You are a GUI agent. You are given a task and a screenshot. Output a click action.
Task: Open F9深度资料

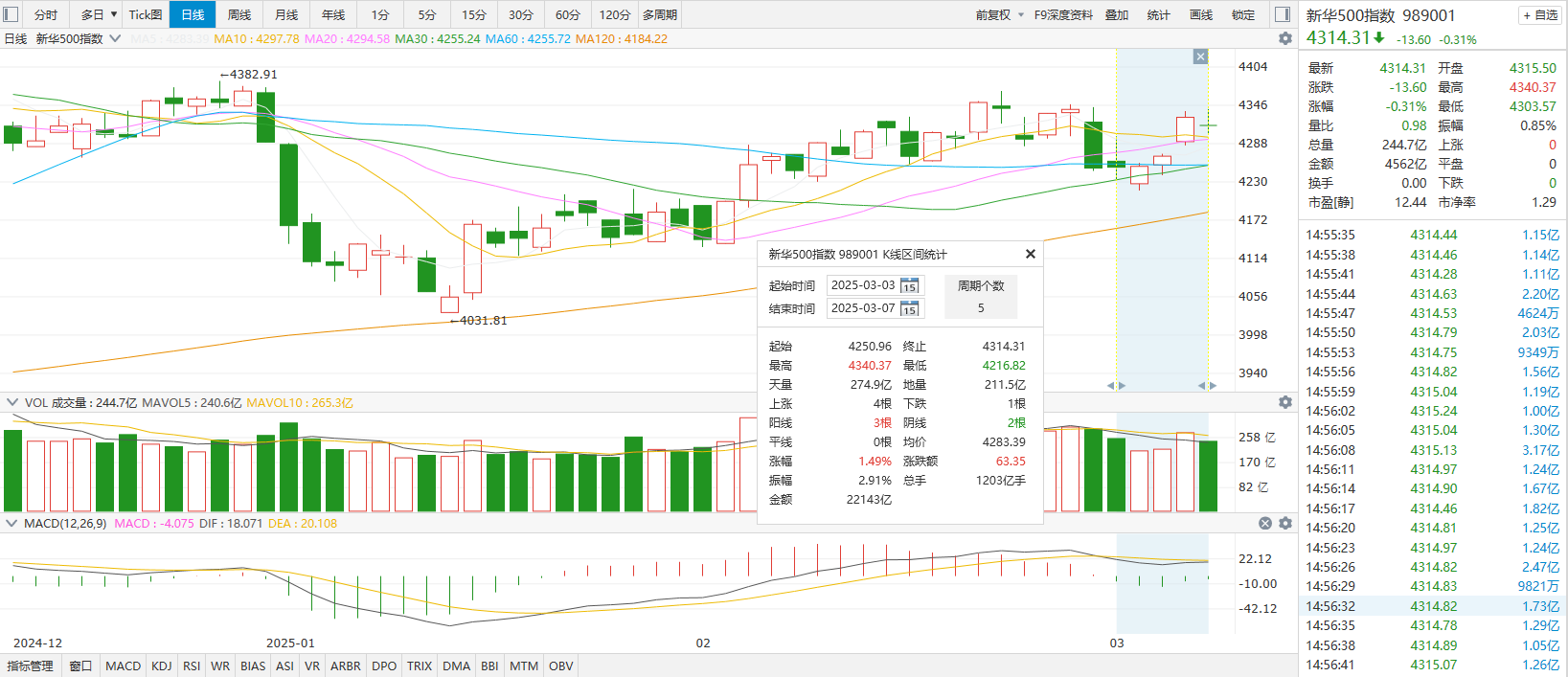click(x=1063, y=14)
